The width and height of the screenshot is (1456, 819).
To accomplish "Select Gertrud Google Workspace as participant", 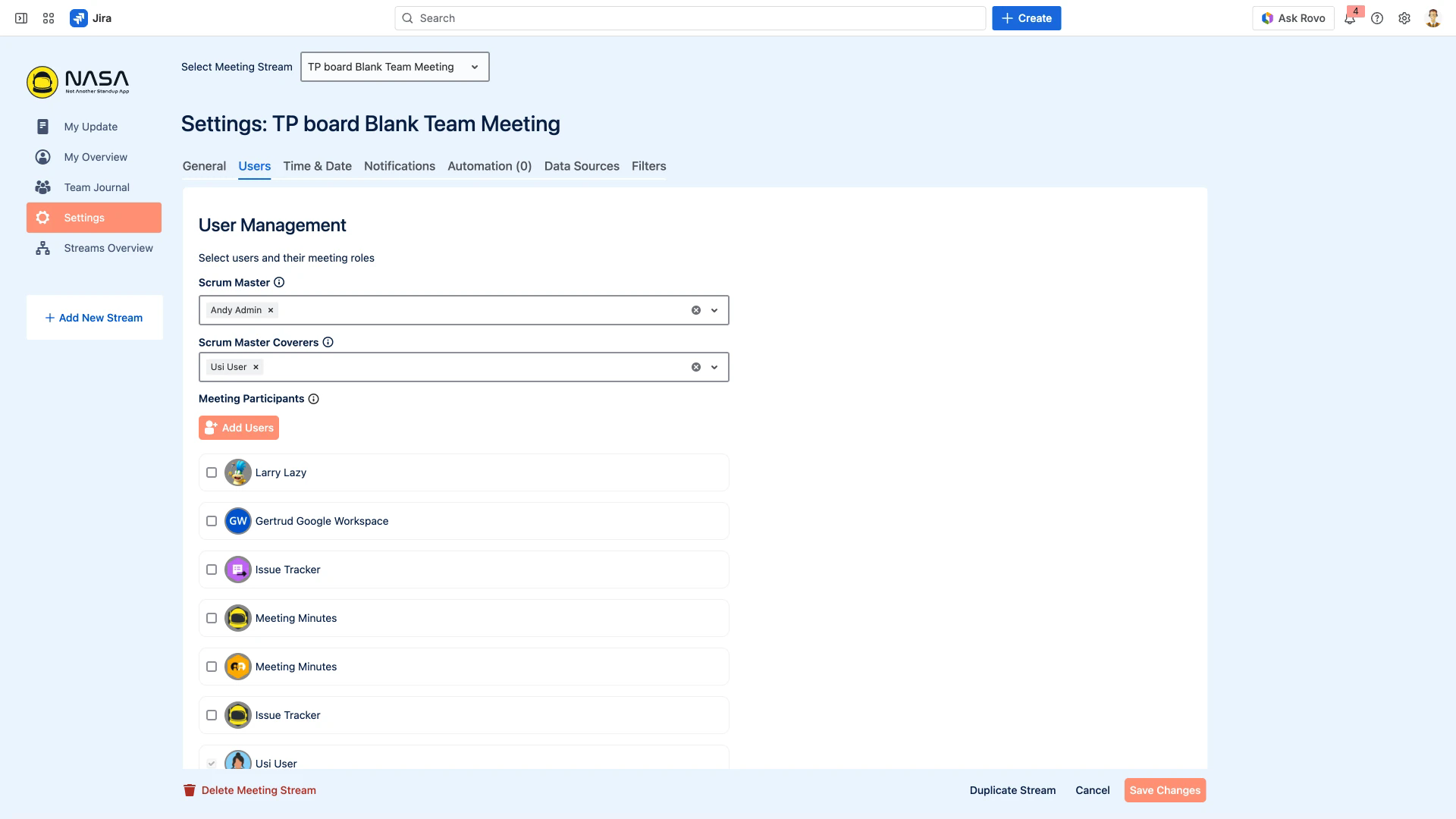I will 212,521.
